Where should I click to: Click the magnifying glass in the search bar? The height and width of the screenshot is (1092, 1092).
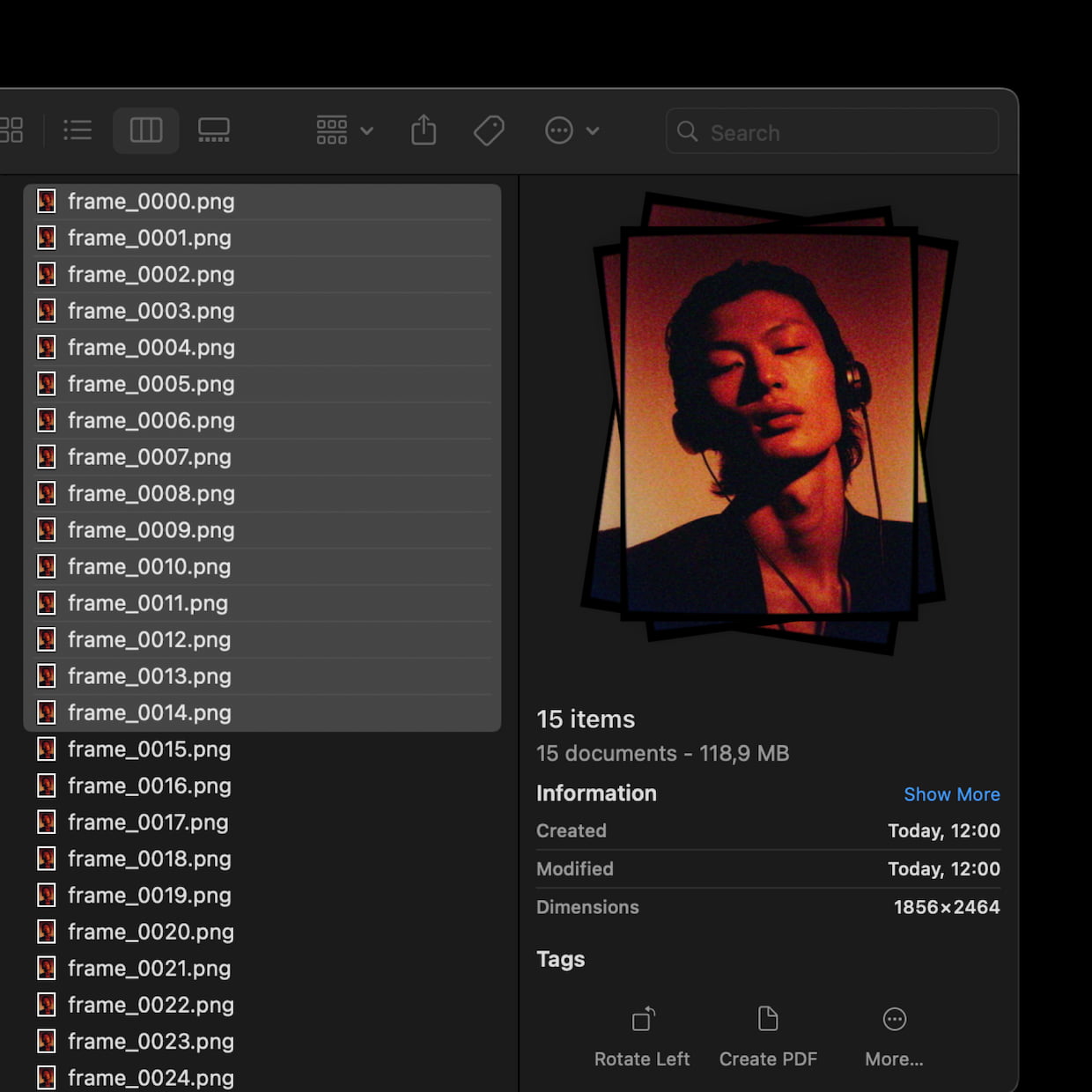pos(688,132)
